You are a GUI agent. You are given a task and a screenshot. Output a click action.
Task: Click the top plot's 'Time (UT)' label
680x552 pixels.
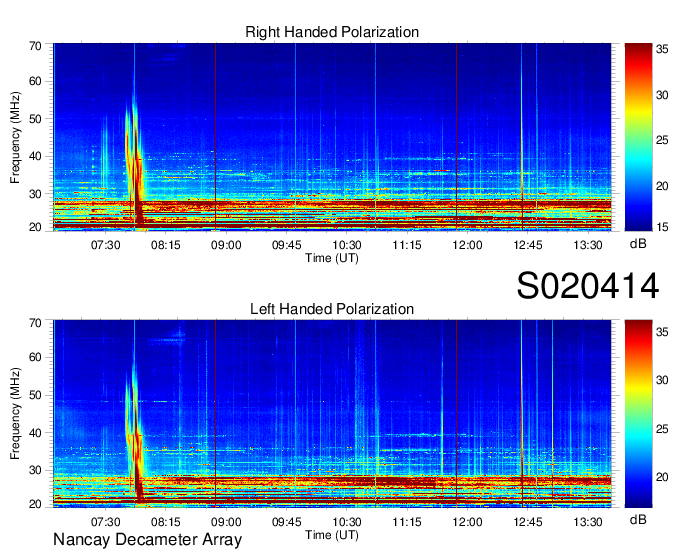pos(332,258)
